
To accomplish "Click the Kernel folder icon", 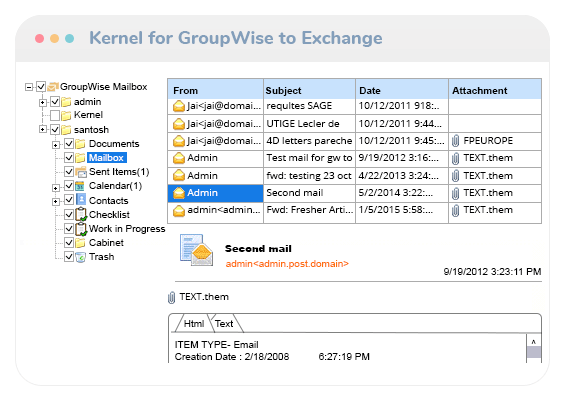I will tap(66, 115).
